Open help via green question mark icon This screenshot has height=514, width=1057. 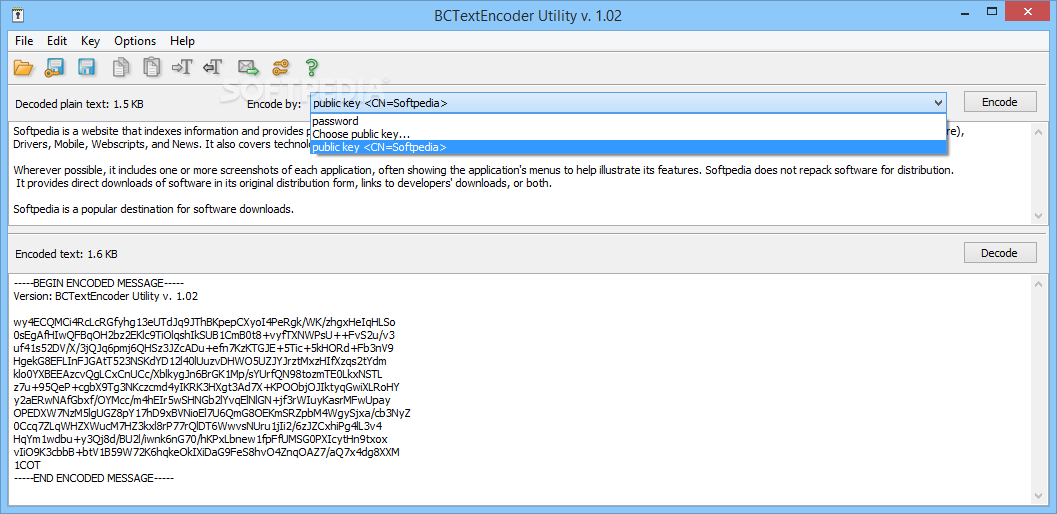point(311,67)
